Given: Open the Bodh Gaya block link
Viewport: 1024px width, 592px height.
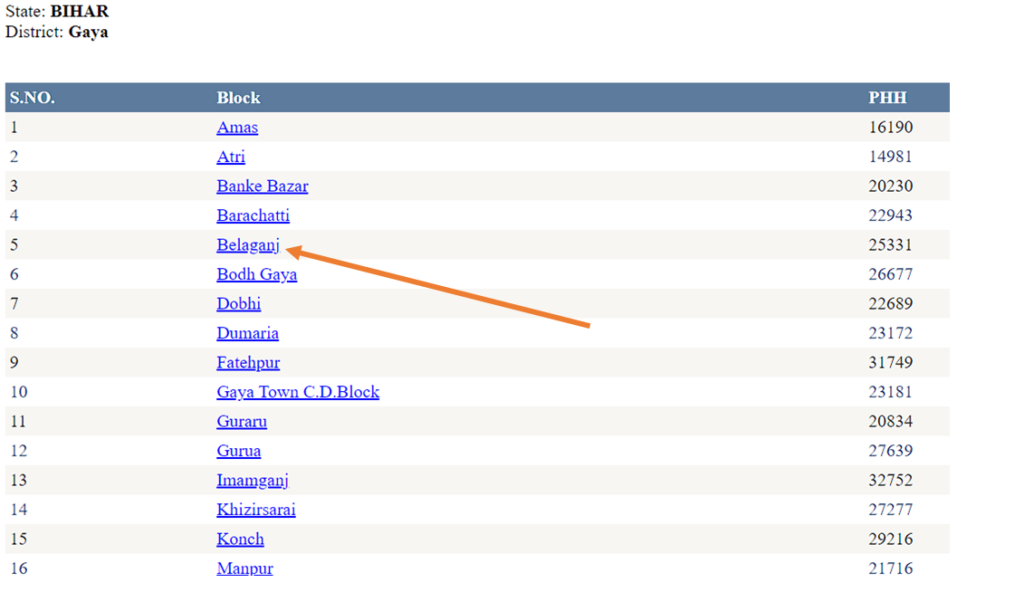Looking at the screenshot, I should pos(257,274).
